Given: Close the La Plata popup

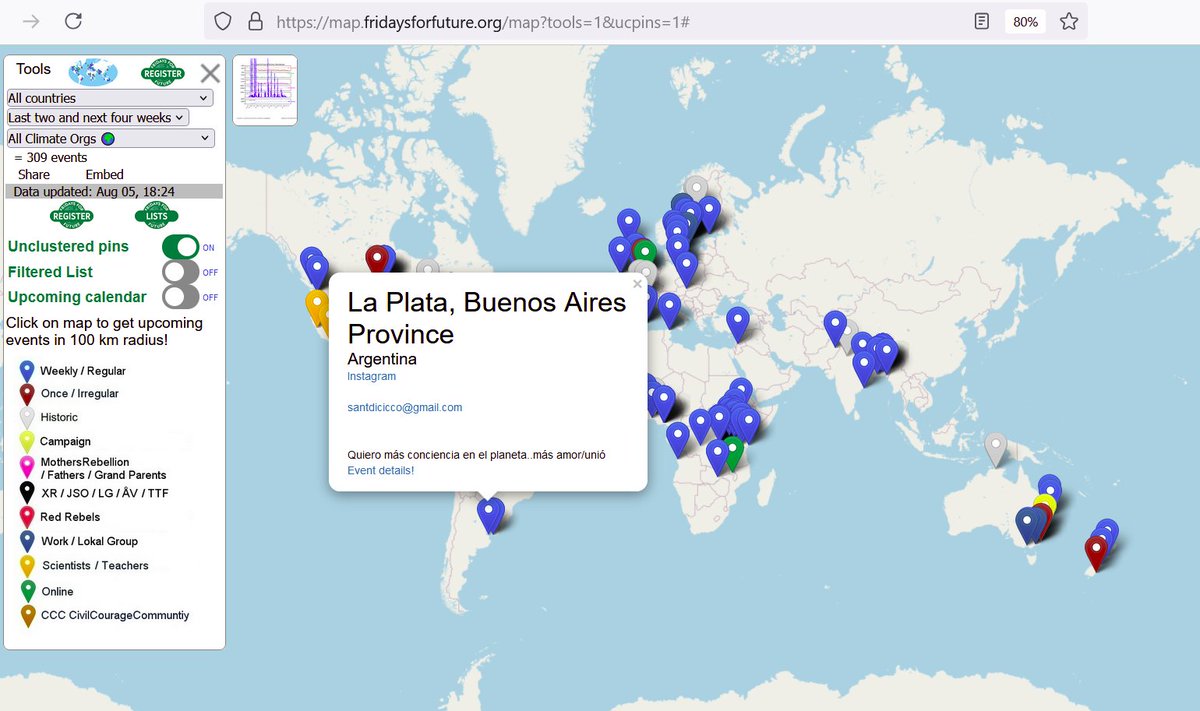Looking at the screenshot, I should click(x=637, y=284).
